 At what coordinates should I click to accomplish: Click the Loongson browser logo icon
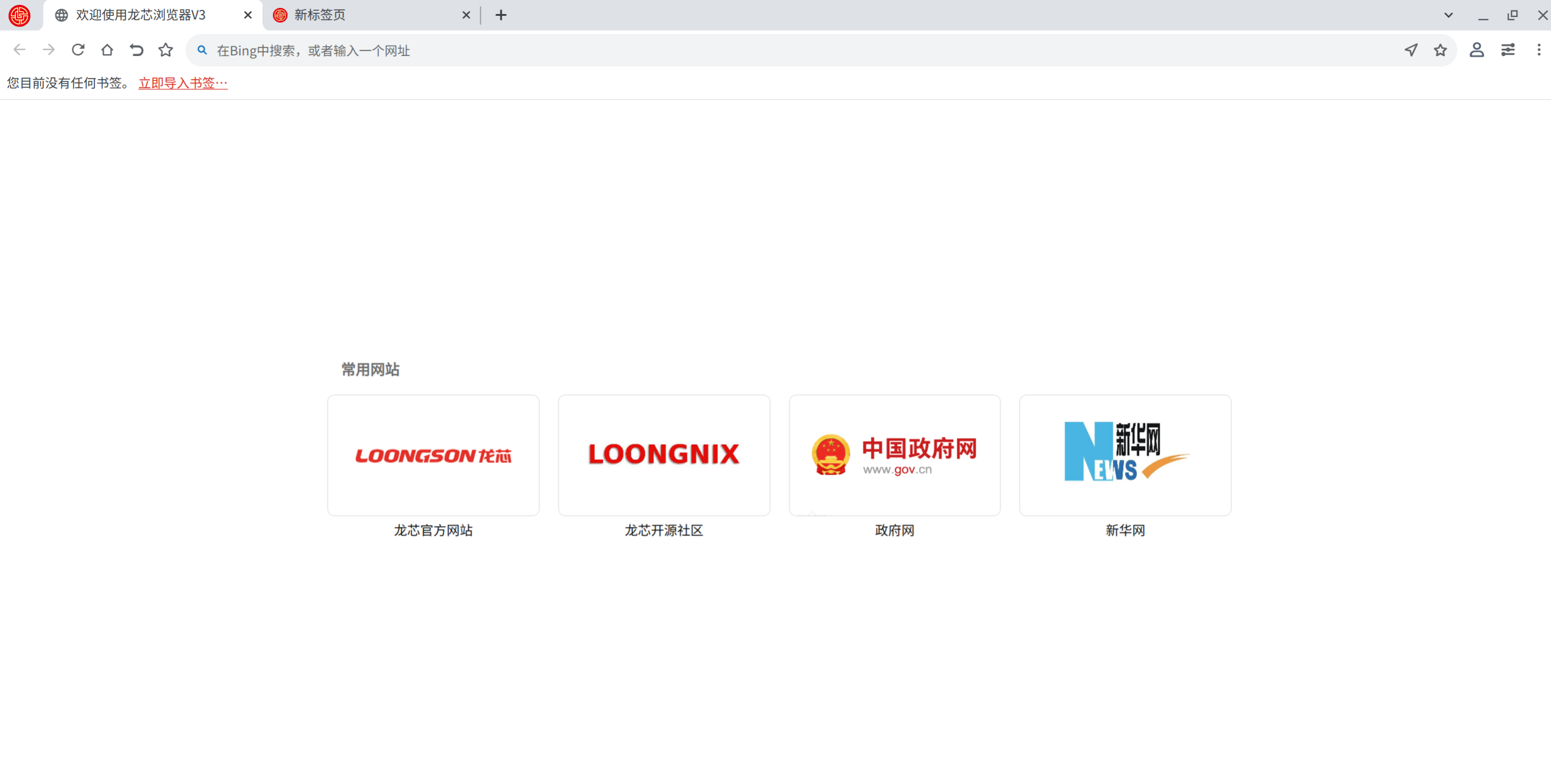coord(20,15)
